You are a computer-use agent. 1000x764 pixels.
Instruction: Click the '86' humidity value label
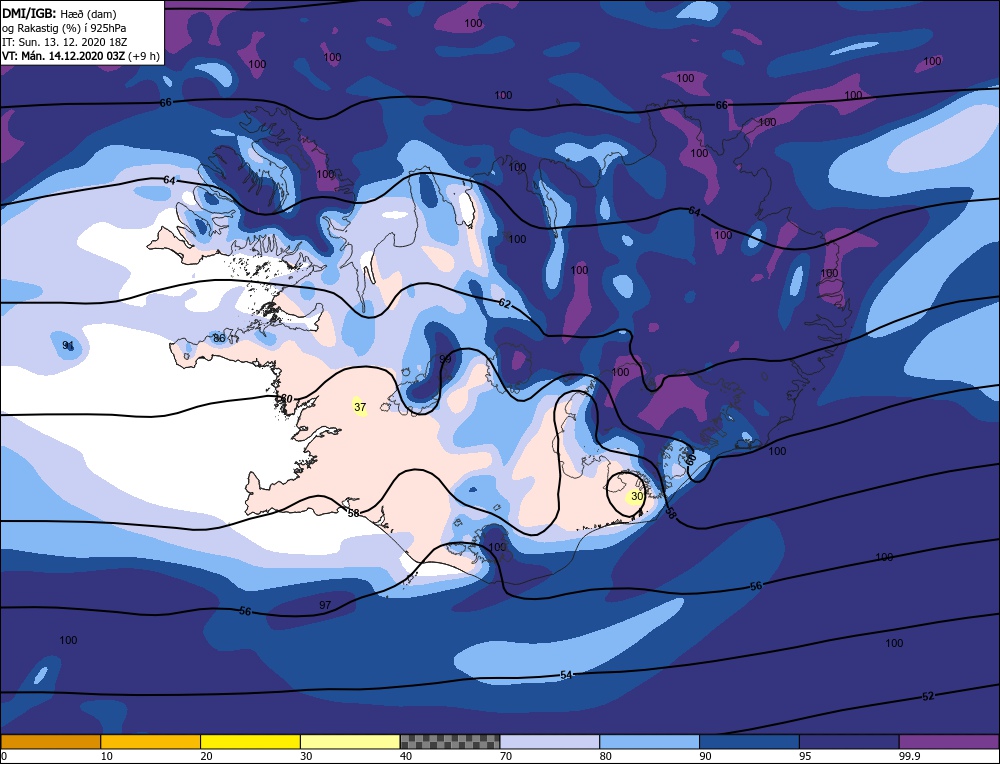pyautogui.click(x=219, y=338)
